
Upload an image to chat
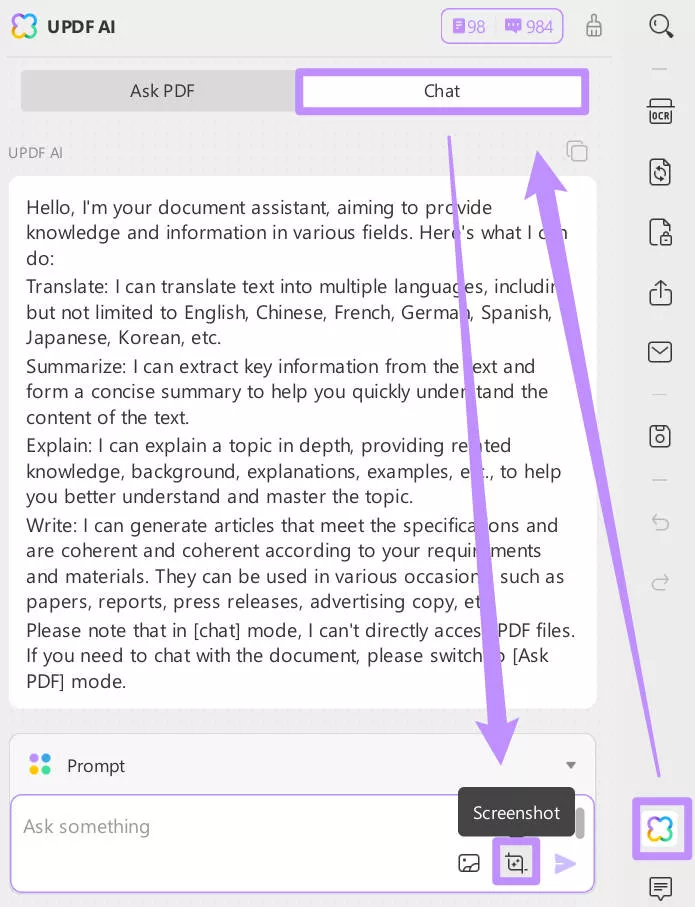click(x=469, y=863)
